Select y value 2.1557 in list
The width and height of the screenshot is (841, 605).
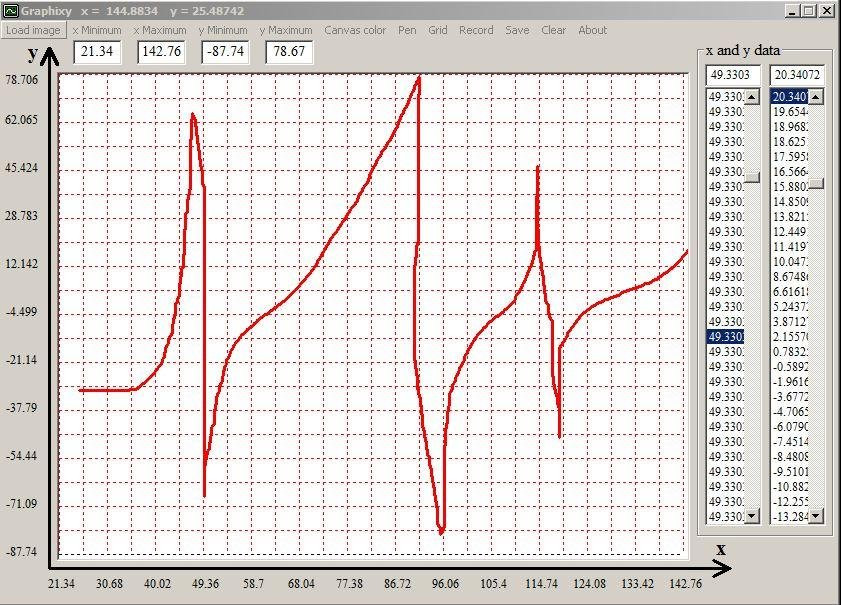tap(790, 337)
